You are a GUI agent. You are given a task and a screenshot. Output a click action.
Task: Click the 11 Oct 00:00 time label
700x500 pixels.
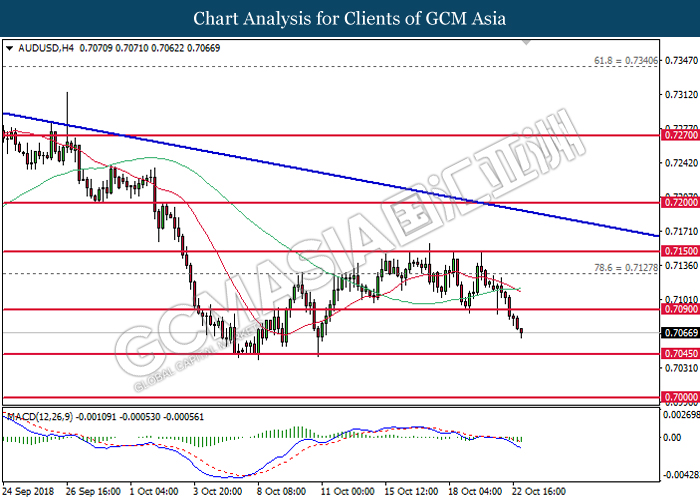[x=348, y=492]
